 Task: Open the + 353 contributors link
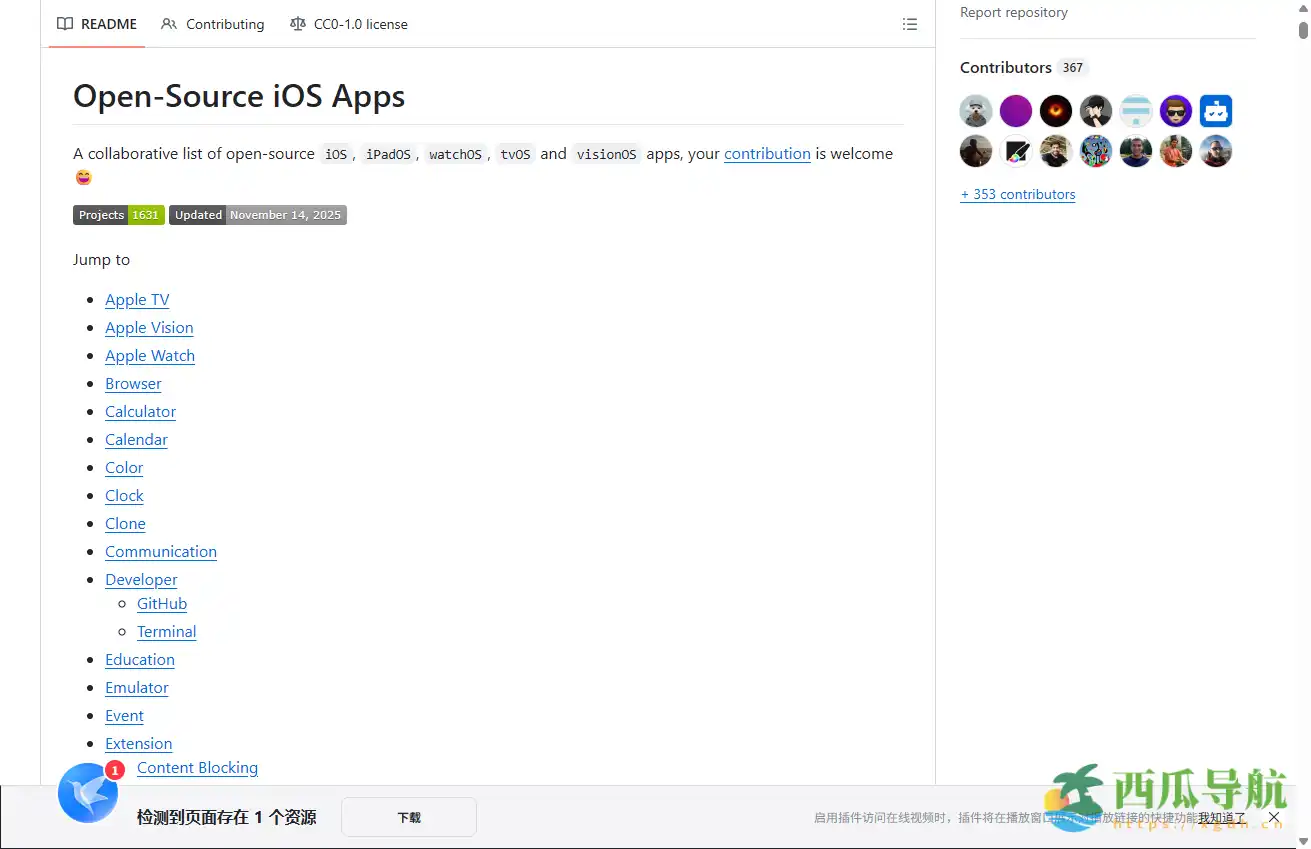click(1017, 194)
